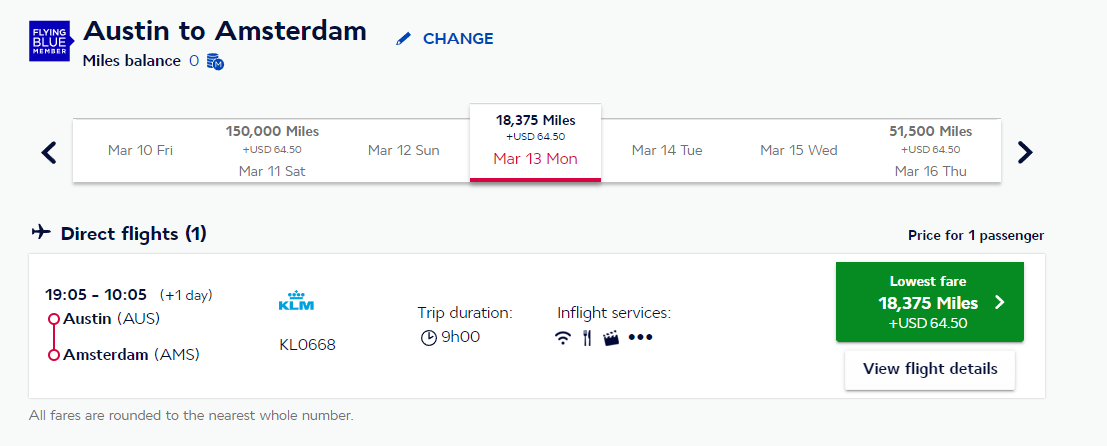Click the clock icon by trip duration

428,337
